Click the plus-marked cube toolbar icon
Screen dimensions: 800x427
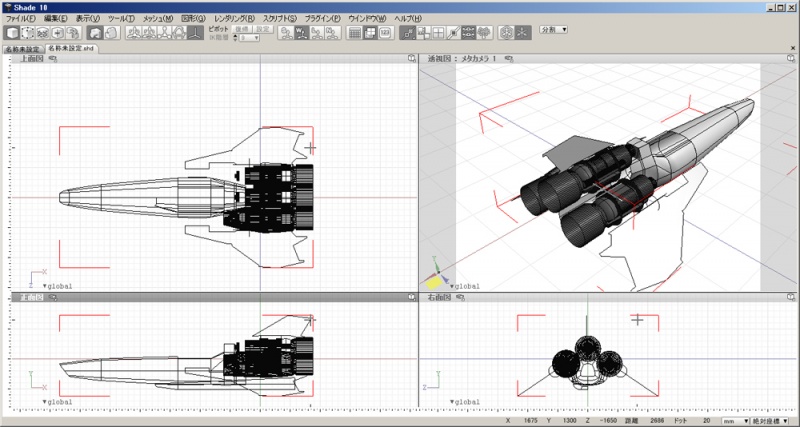click(x=58, y=33)
